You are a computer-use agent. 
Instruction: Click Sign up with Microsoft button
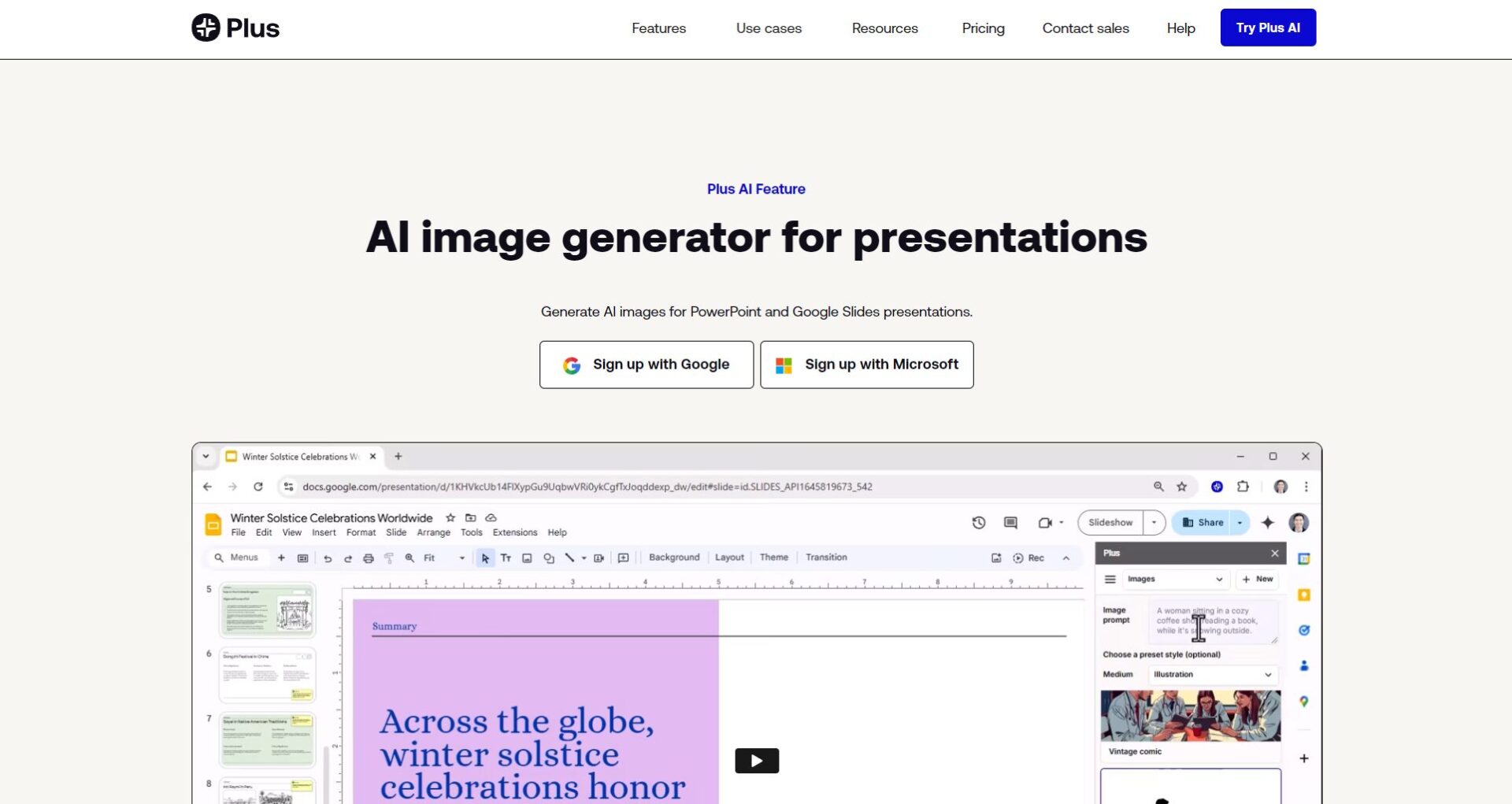(866, 365)
